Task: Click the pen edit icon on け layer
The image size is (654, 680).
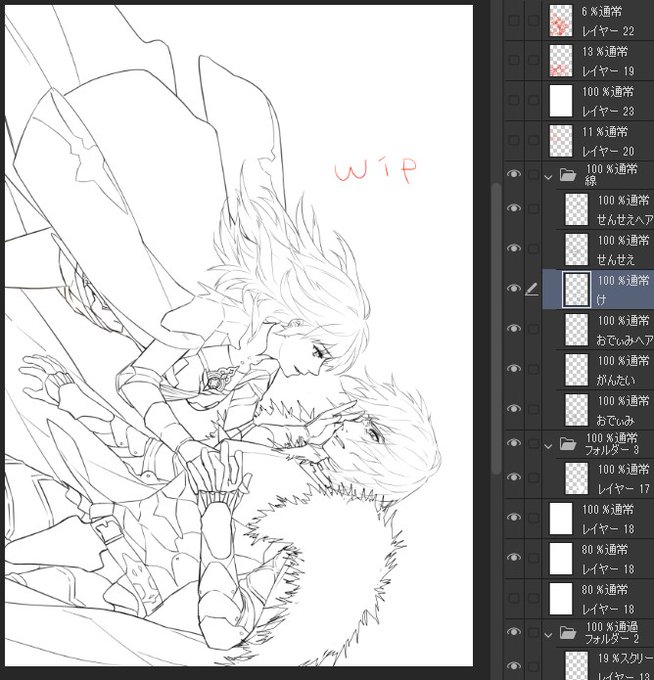Action: [532, 289]
